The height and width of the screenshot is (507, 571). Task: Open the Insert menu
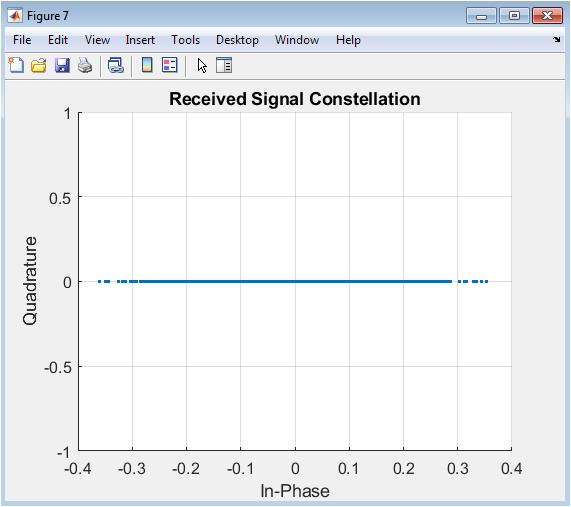pyautogui.click(x=140, y=40)
